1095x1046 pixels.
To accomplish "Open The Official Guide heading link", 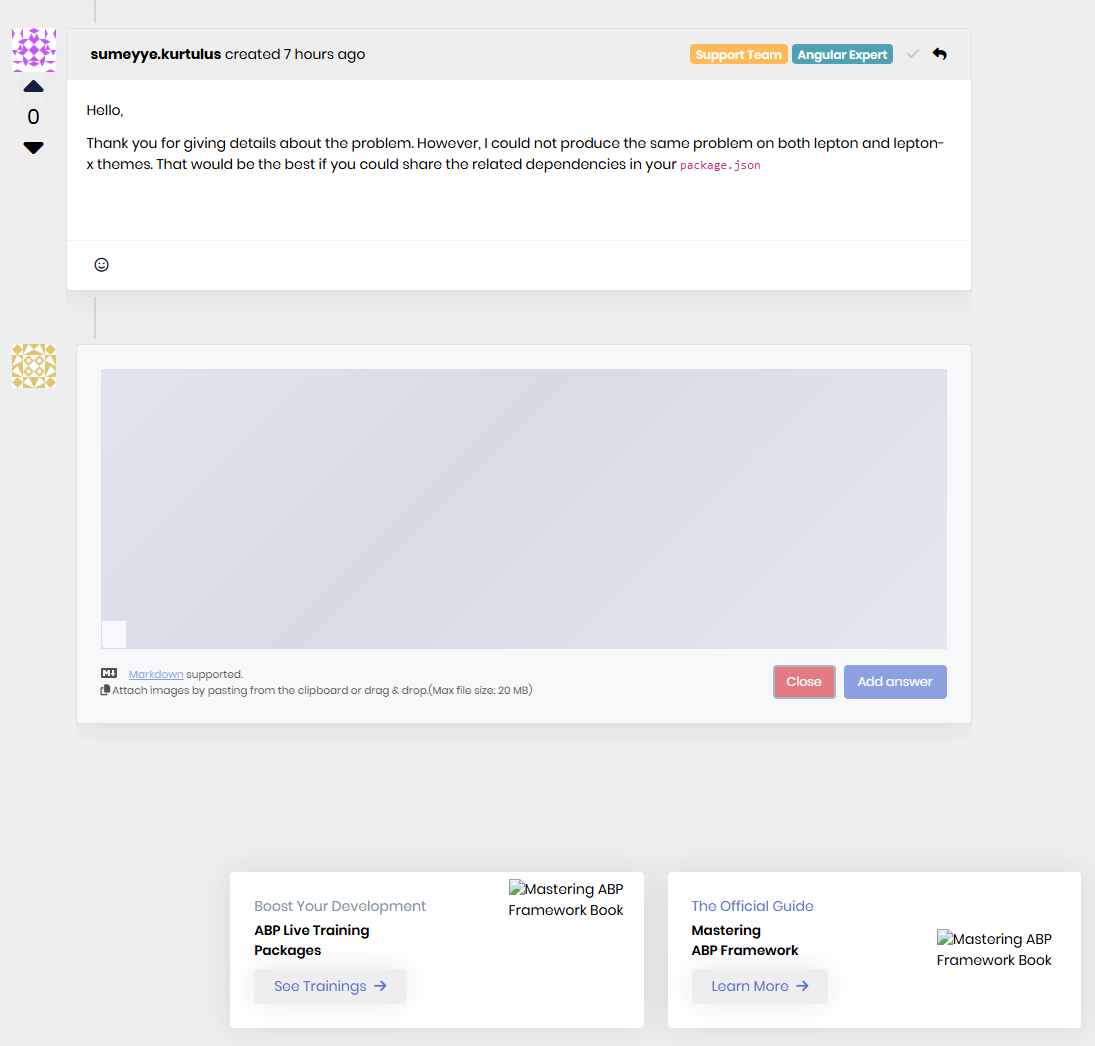I will tap(752, 906).
